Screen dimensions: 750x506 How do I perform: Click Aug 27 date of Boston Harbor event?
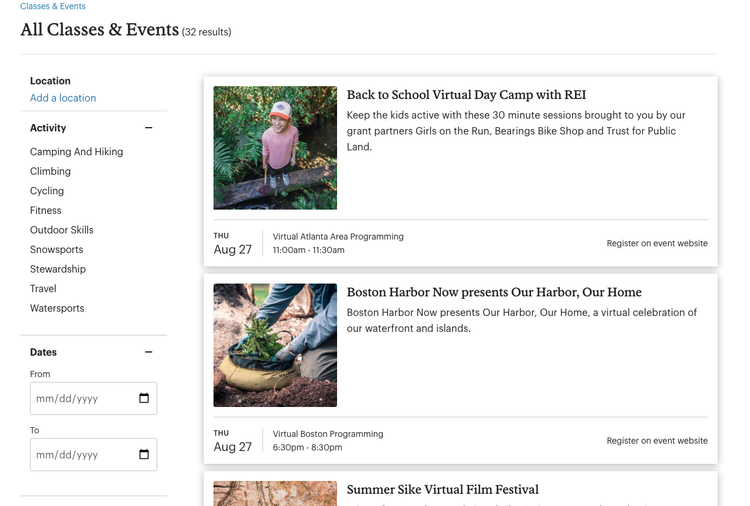(232, 447)
